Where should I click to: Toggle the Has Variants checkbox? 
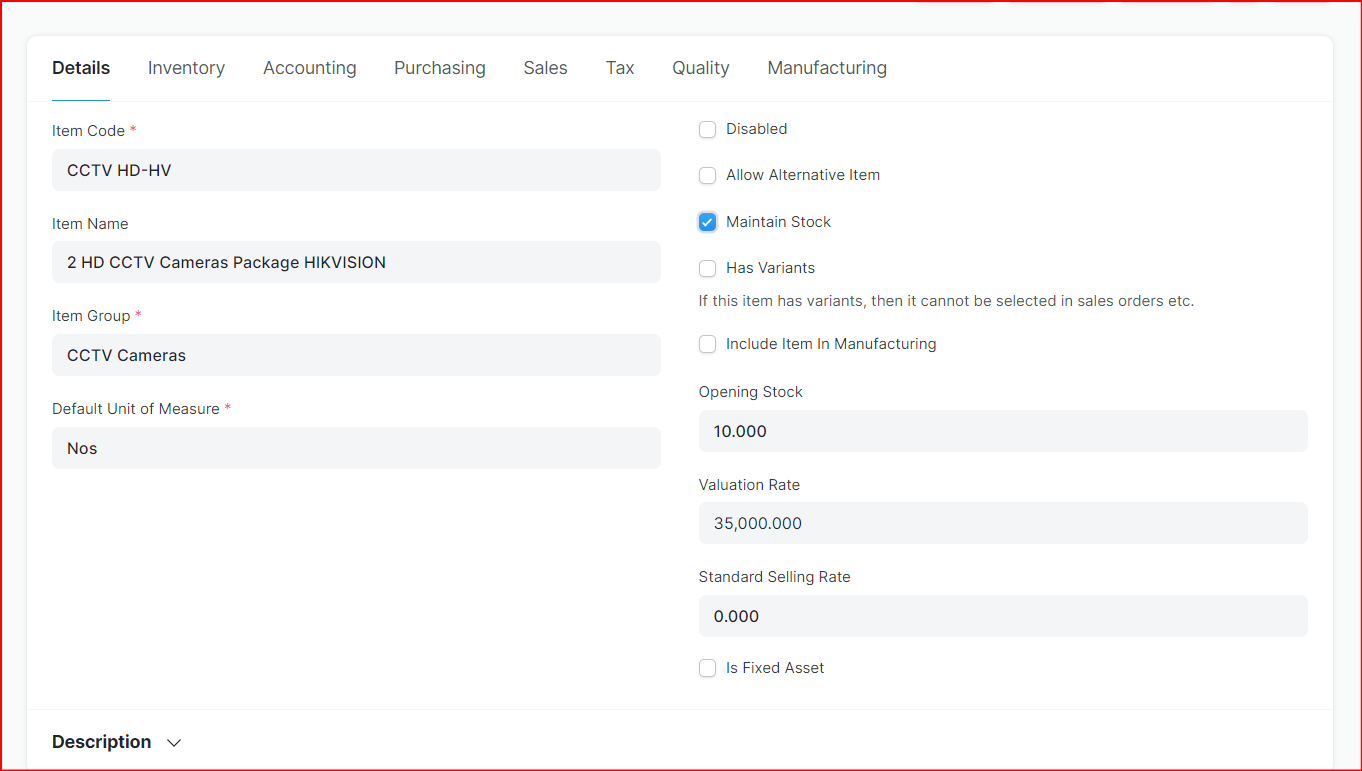(708, 268)
